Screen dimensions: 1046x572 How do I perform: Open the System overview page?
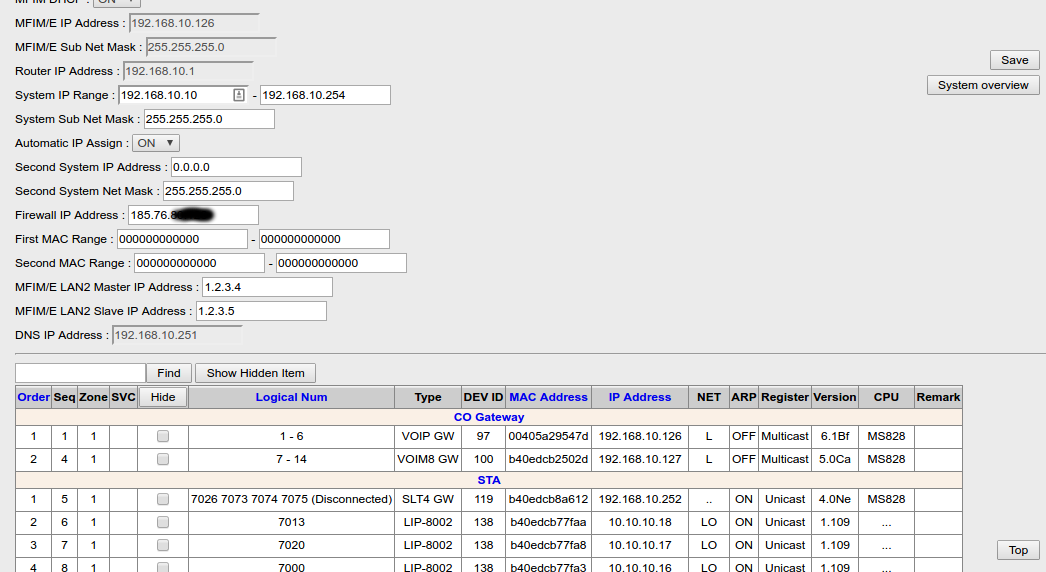pyautogui.click(x=982, y=85)
